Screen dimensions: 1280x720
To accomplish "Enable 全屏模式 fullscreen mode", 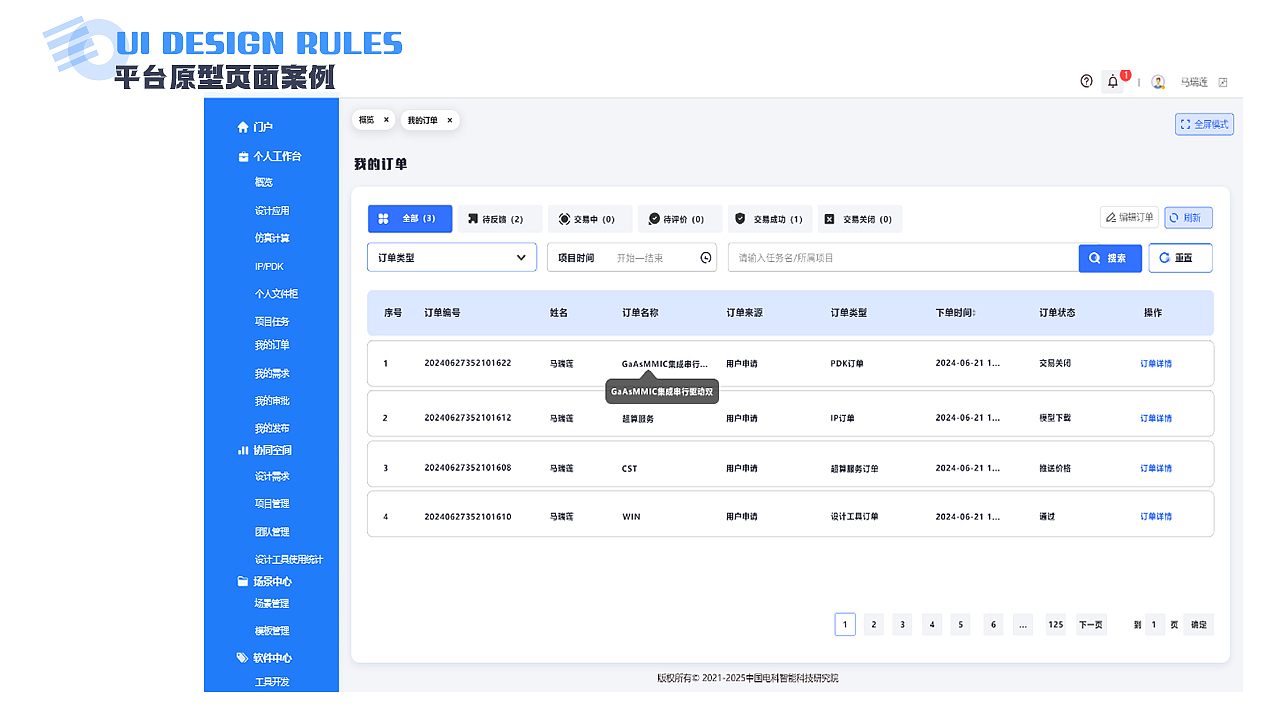I will click(1205, 125).
